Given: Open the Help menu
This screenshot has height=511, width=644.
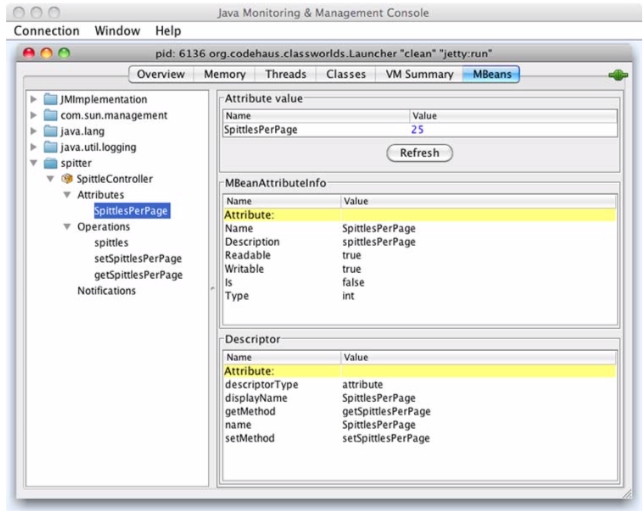Looking at the screenshot, I should click(x=169, y=32).
